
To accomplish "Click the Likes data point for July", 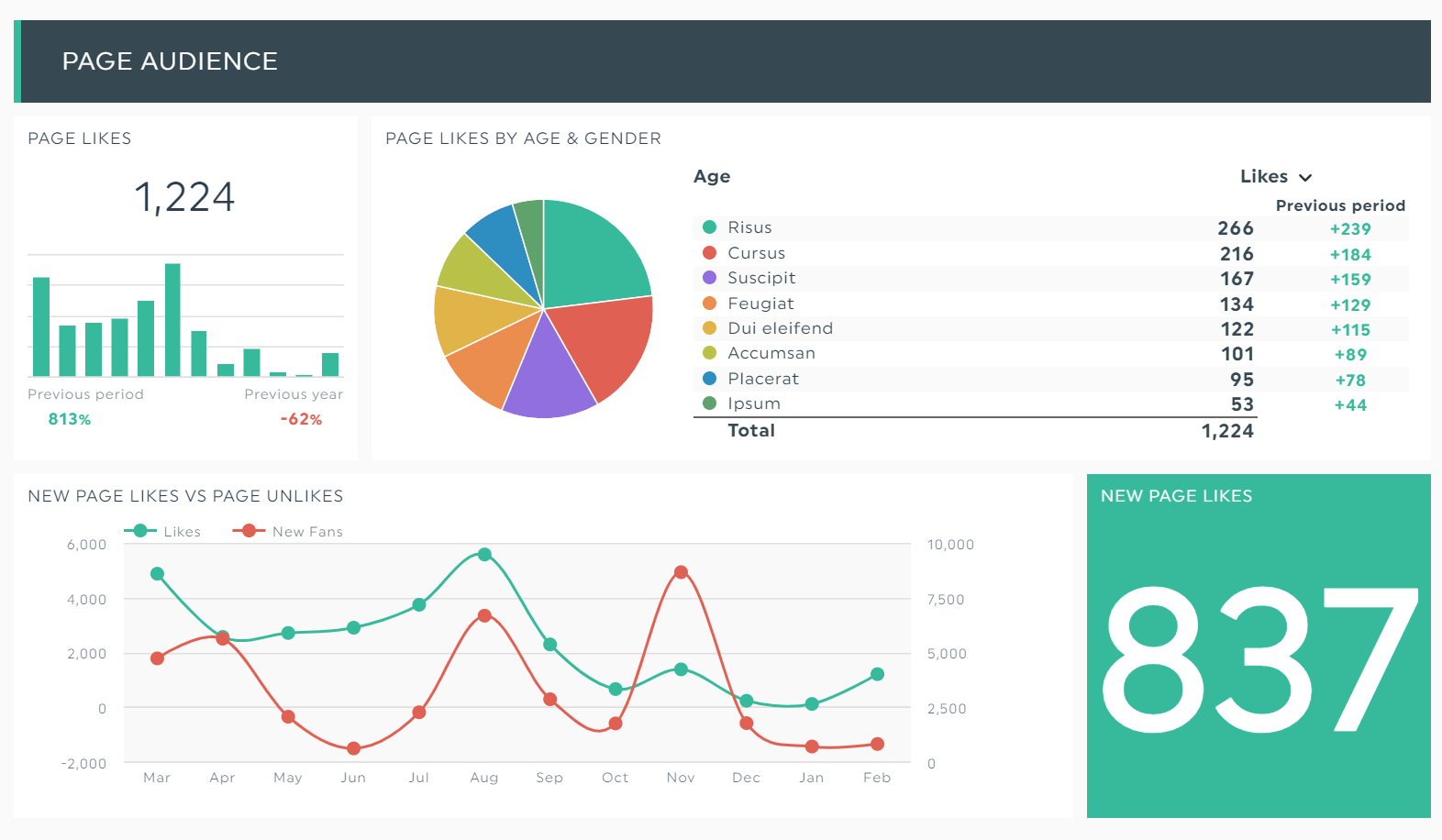I will point(419,604).
